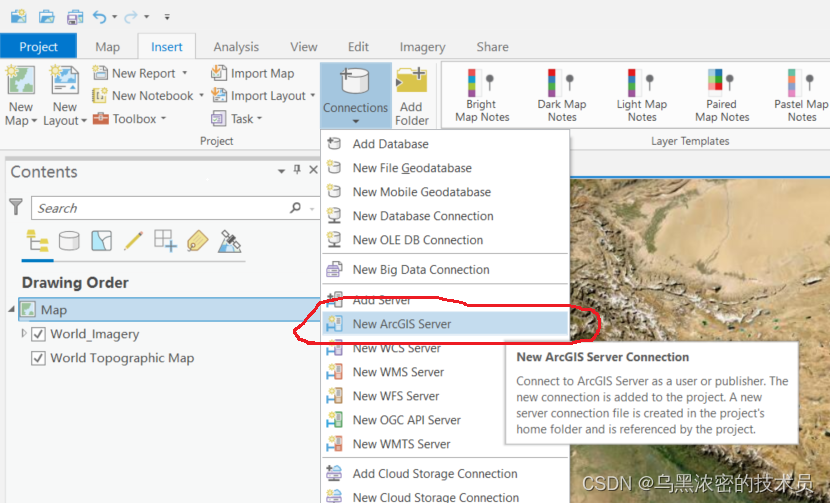Select Dark Map Notes layer template
Screen dimensions: 830x503
[x=562, y=95]
